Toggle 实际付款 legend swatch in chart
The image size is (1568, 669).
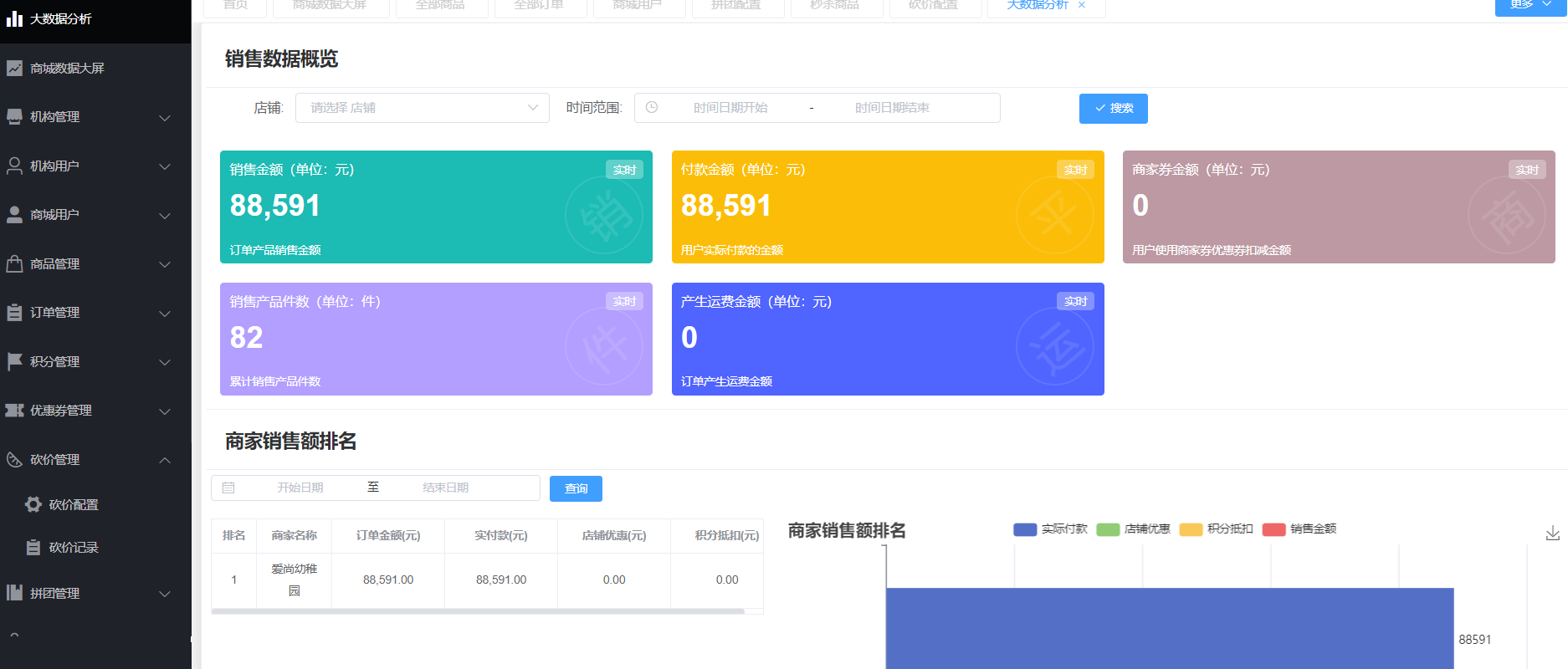(1025, 529)
